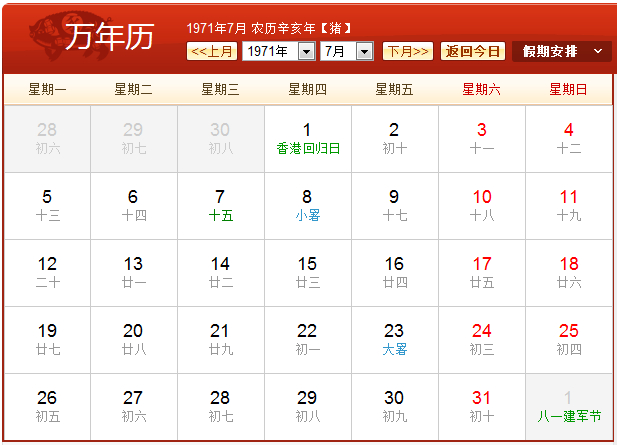This screenshot has height=445, width=617.
Task: Select Saturday July 3 十一
Action: tap(482, 139)
